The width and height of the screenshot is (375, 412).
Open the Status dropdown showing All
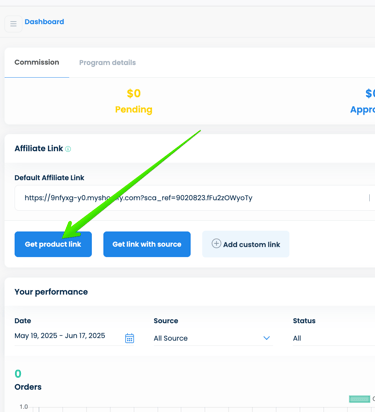(334, 338)
